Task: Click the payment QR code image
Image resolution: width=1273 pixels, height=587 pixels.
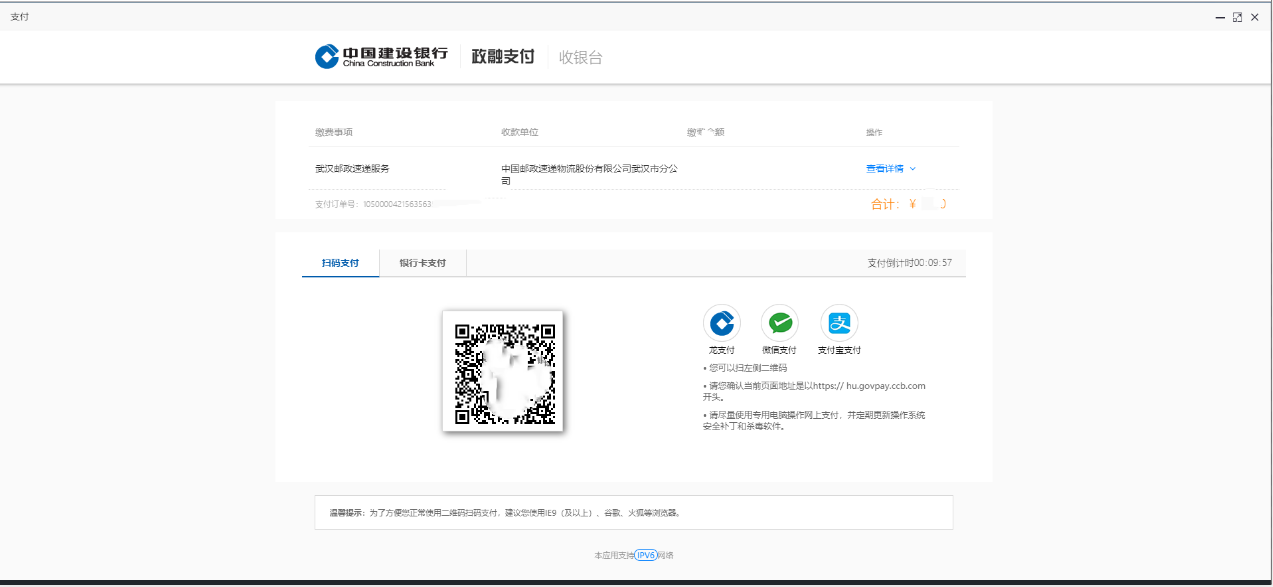Action: pyautogui.click(x=503, y=371)
